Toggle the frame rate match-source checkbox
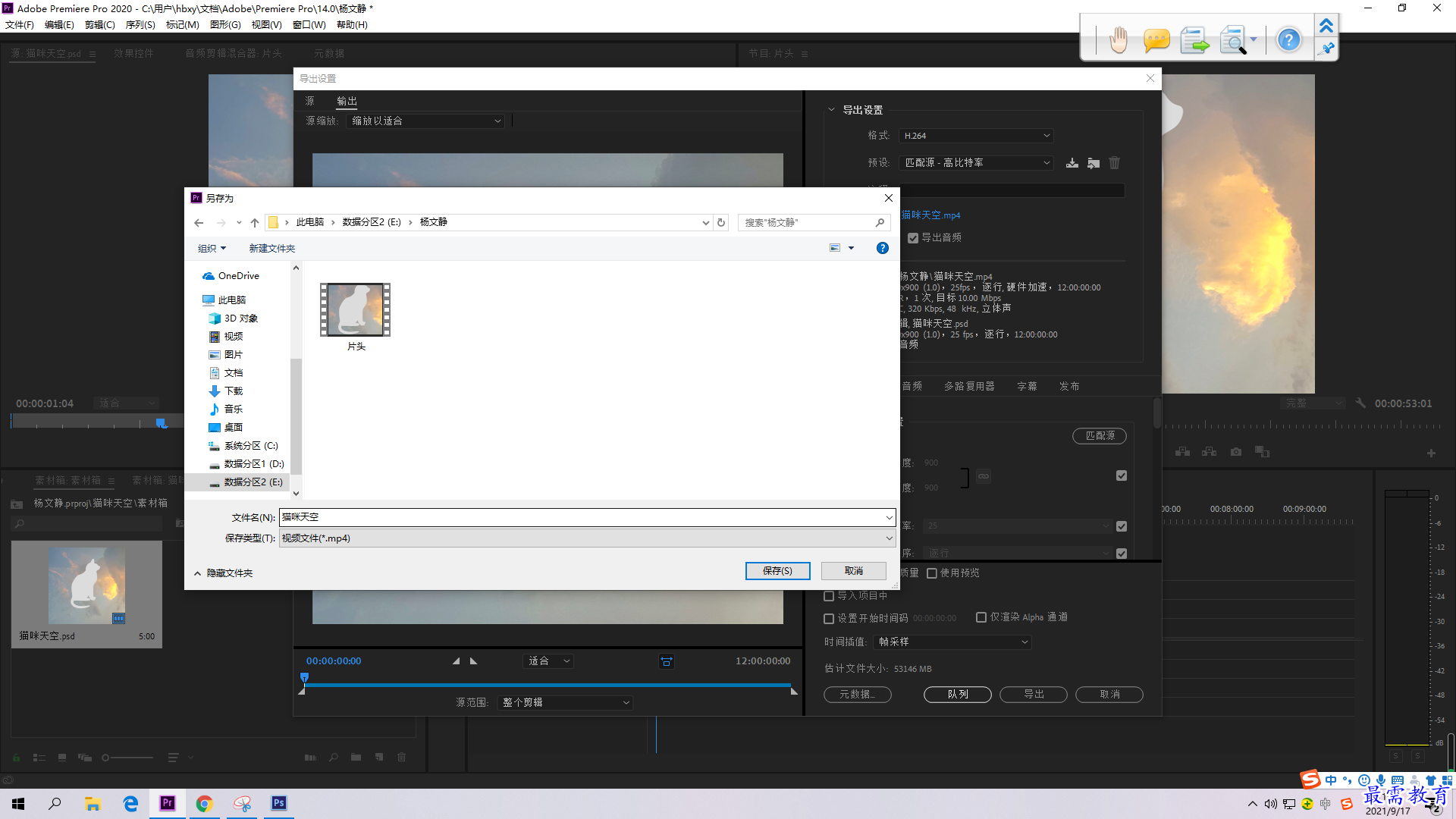The width and height of the screenshot is (1456, 819). [1122, 526]
